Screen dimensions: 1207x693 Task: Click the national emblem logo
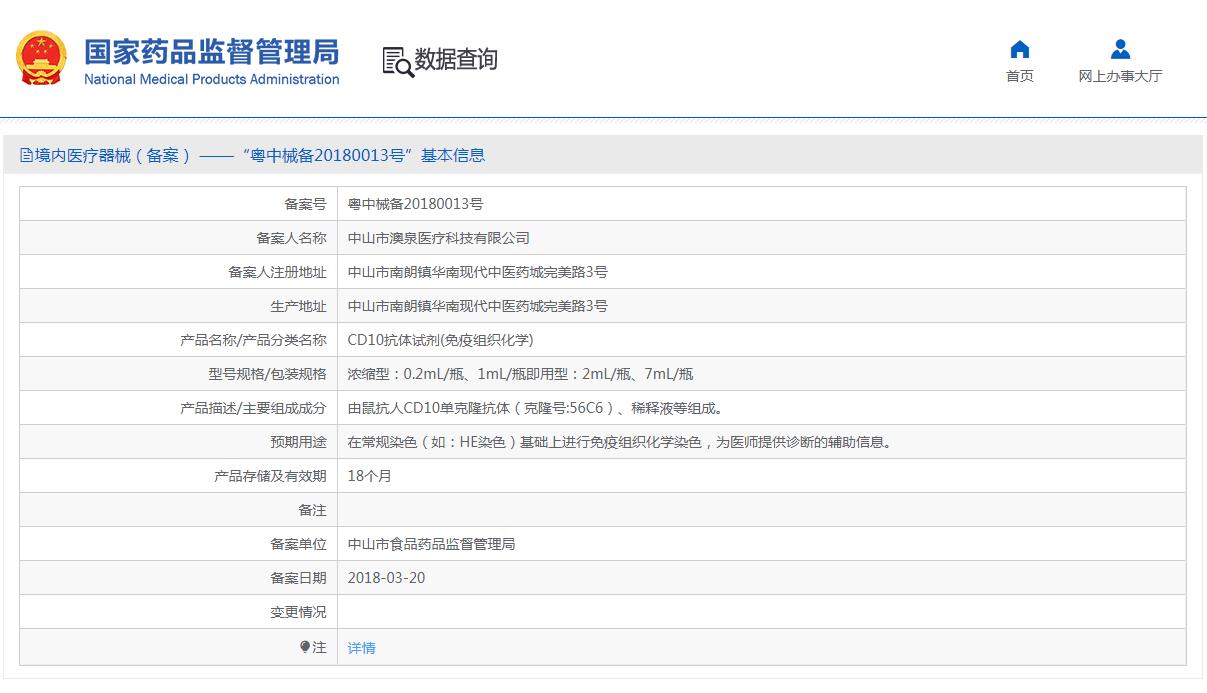(42, 58)
